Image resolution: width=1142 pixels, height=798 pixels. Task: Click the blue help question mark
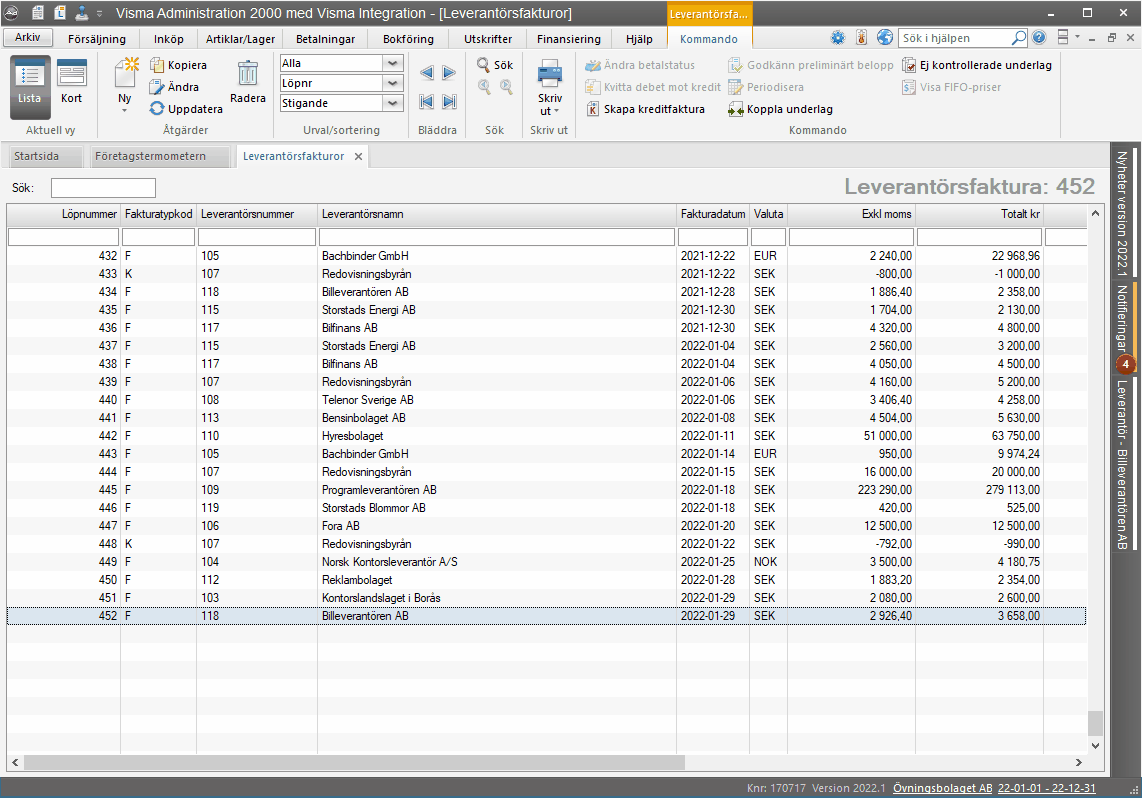click(x=1039, y=38)
